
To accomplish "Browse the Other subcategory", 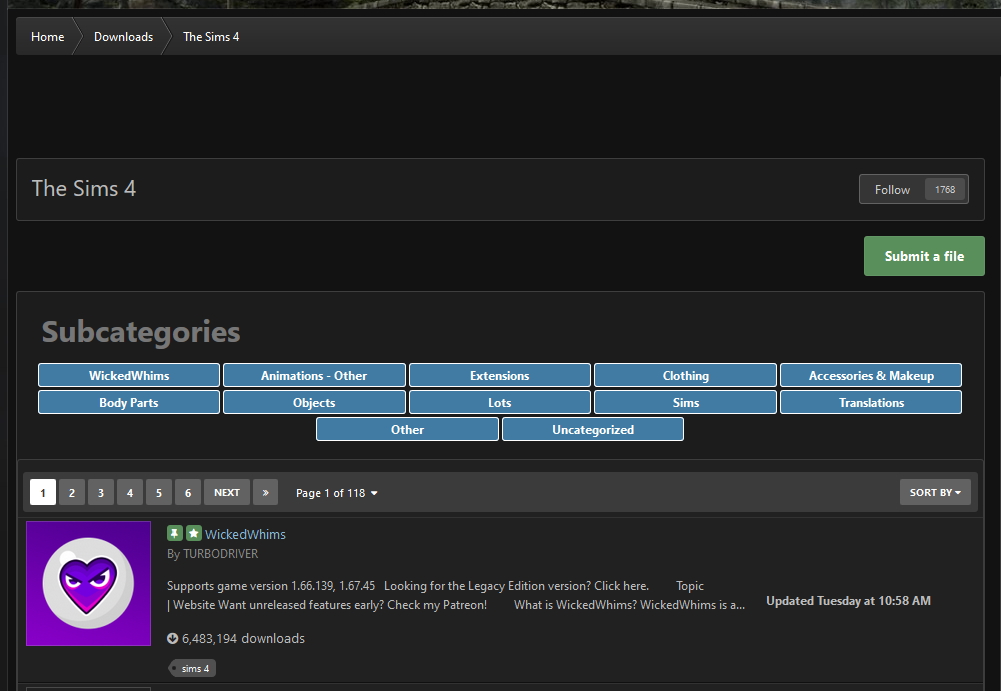I will (x=407, y=429).
